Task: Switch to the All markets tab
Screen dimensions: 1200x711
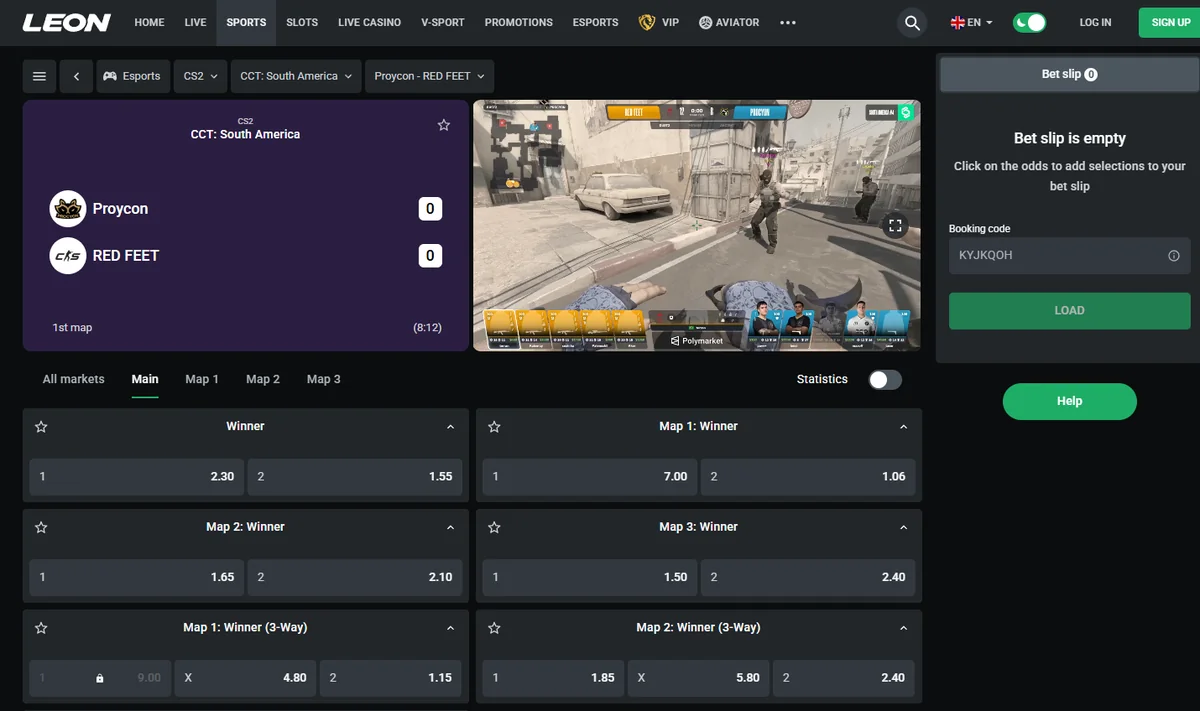Action: (x=73, y=379)
